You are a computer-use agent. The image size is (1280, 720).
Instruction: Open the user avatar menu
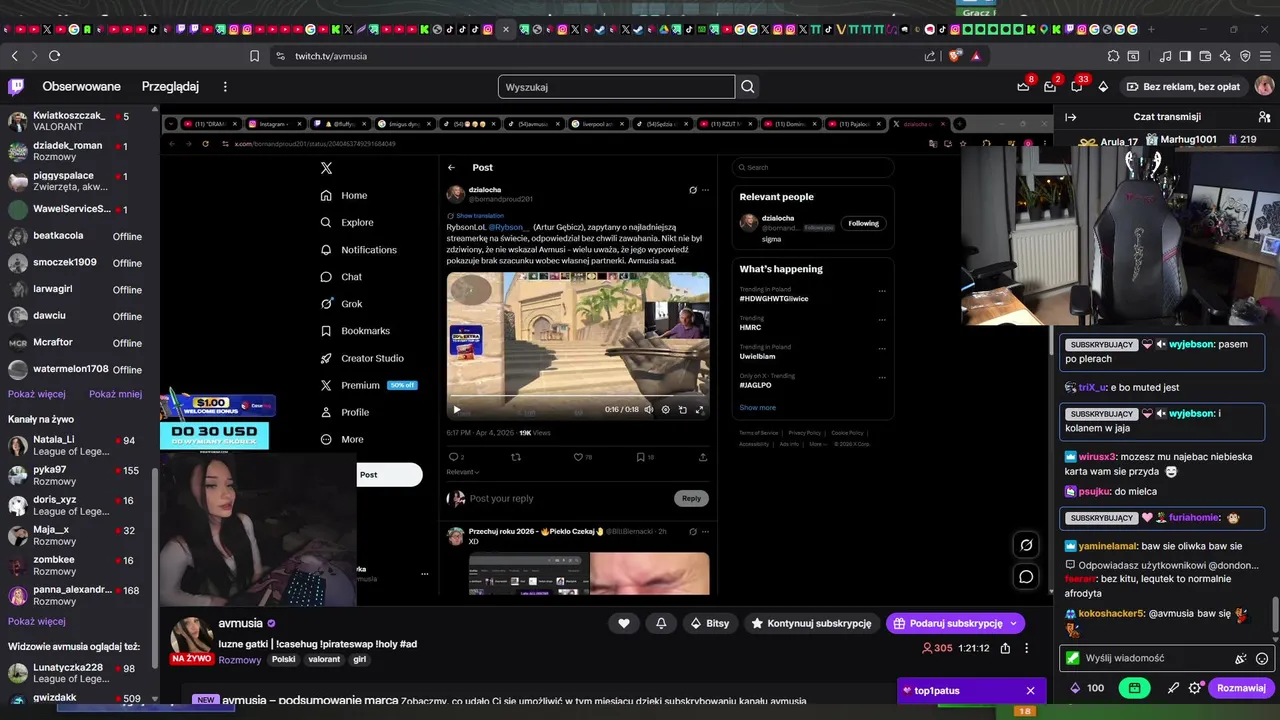coord(1264,87)
